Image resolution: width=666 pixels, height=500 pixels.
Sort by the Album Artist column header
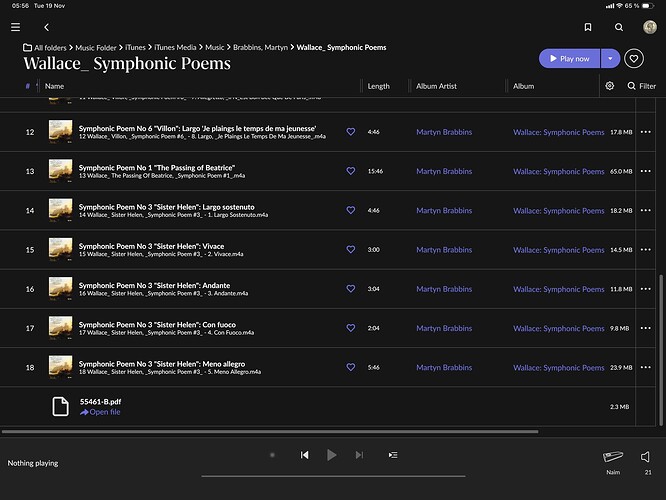tap(436, 86)
